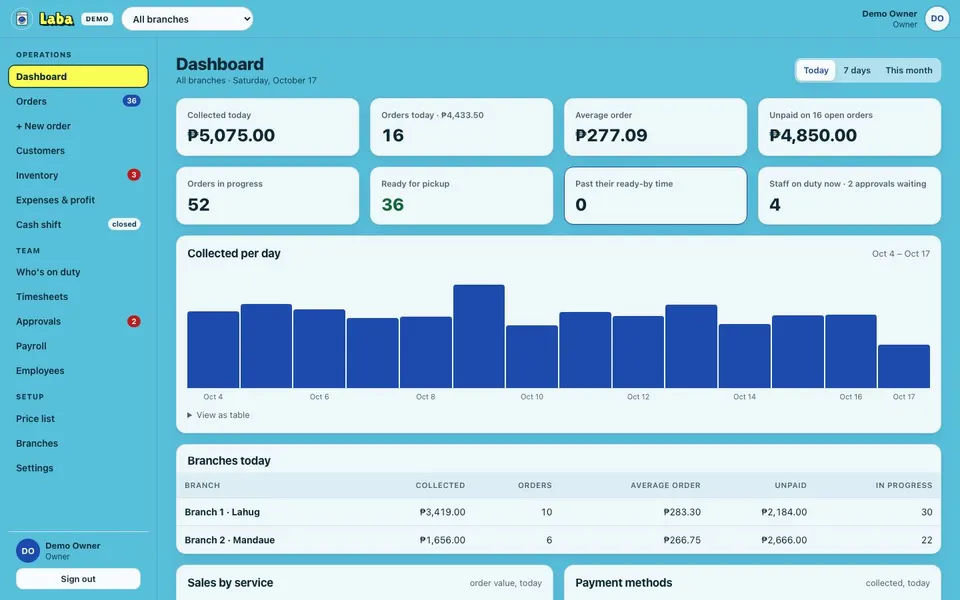The height and width of the screenshot is (600, 960).
Task: Open the Demo Owner account menu
Action: 890,18
